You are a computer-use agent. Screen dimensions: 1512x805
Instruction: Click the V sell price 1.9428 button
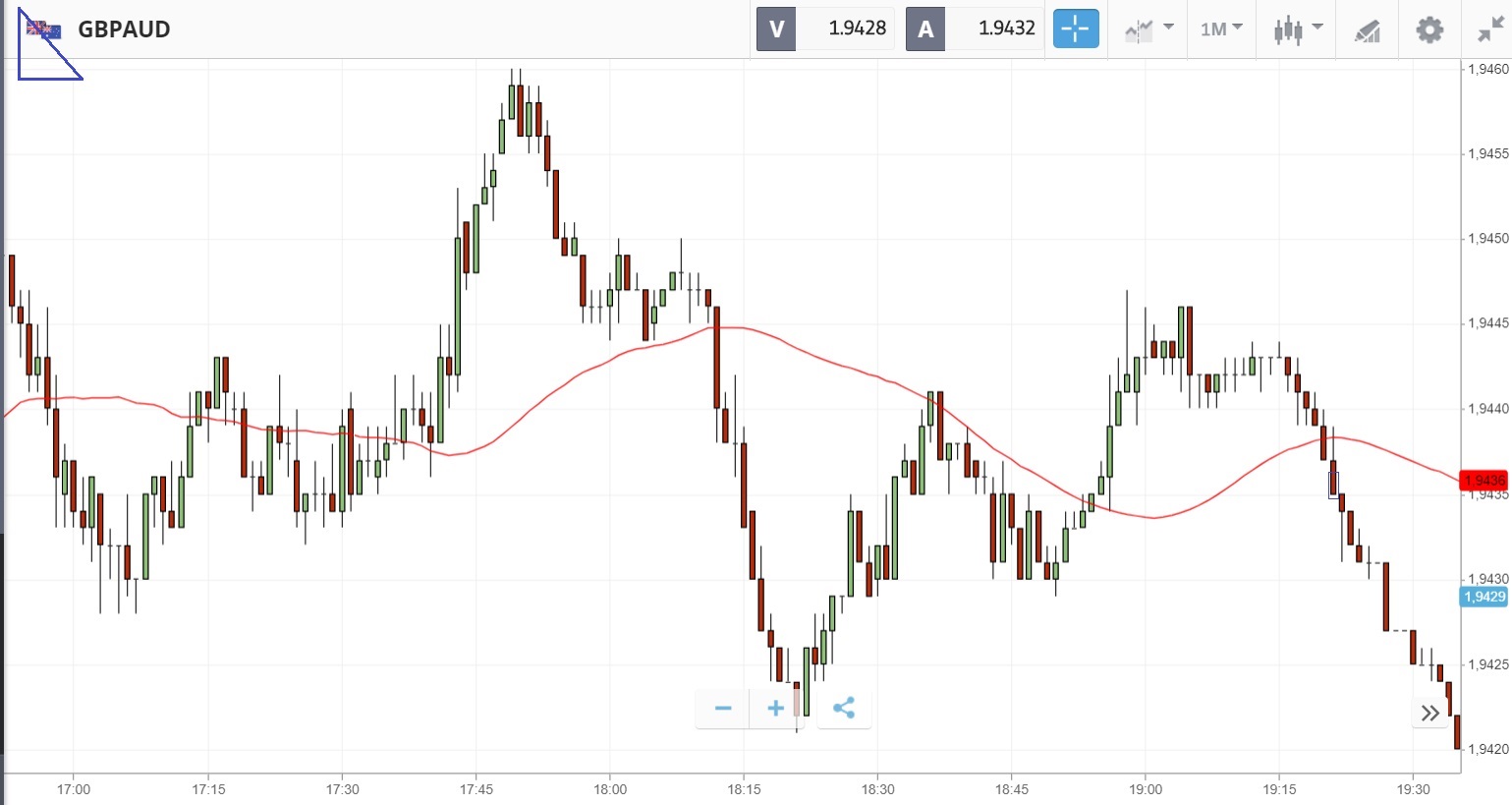point(823,29)
